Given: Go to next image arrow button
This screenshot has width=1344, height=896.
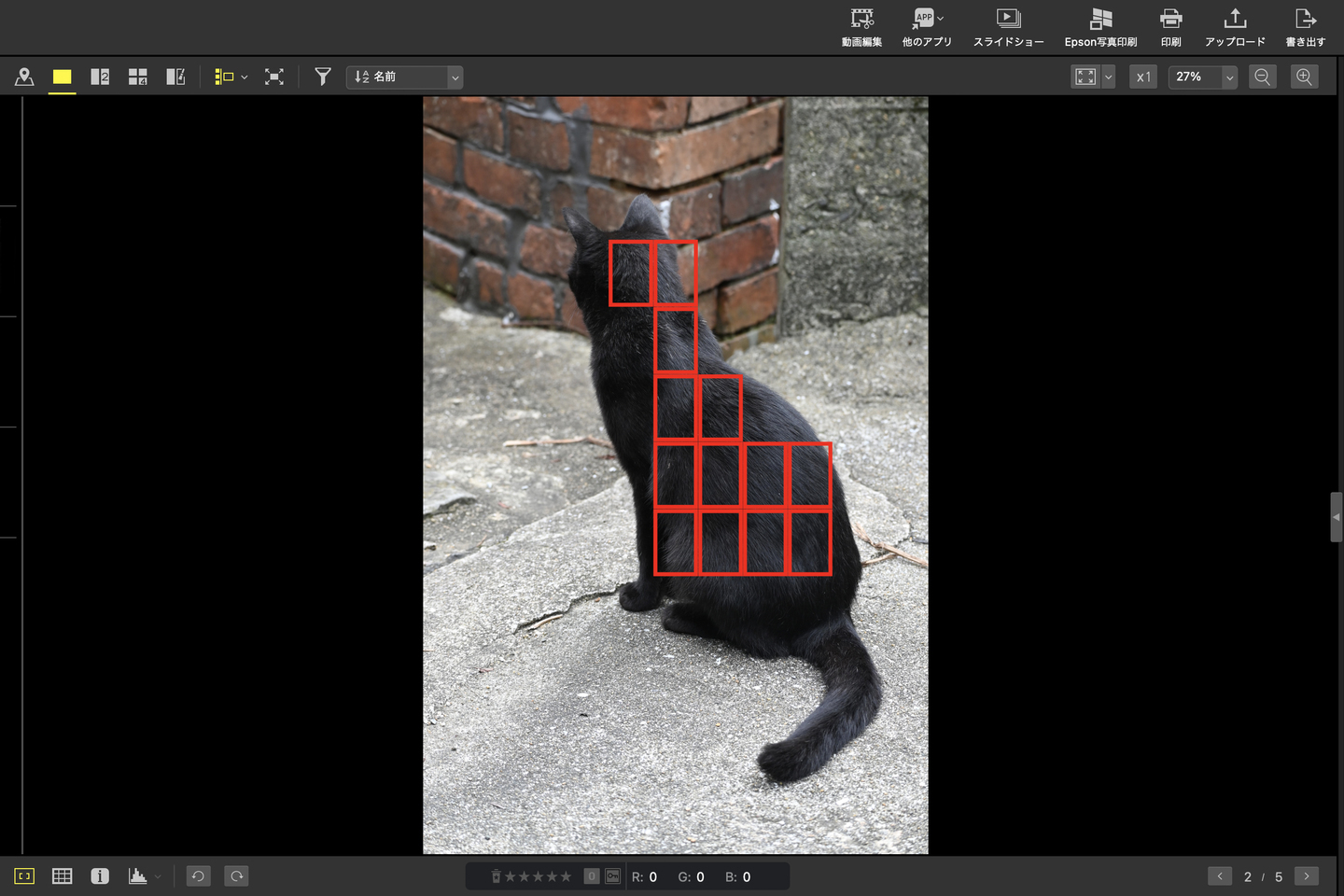Looking at the screenshot, I should [x=1307, y=876].
